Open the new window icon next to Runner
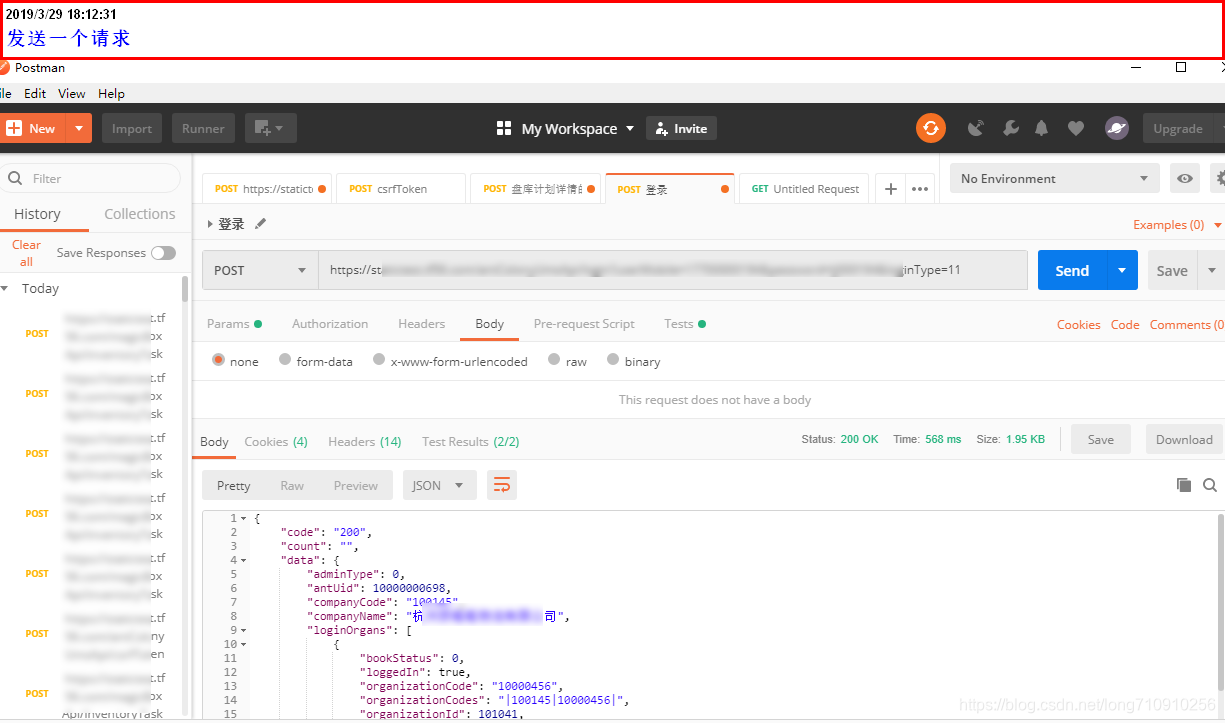This screenshot has height=723, width=1225. pyautogui.click(x=270, y=128)
